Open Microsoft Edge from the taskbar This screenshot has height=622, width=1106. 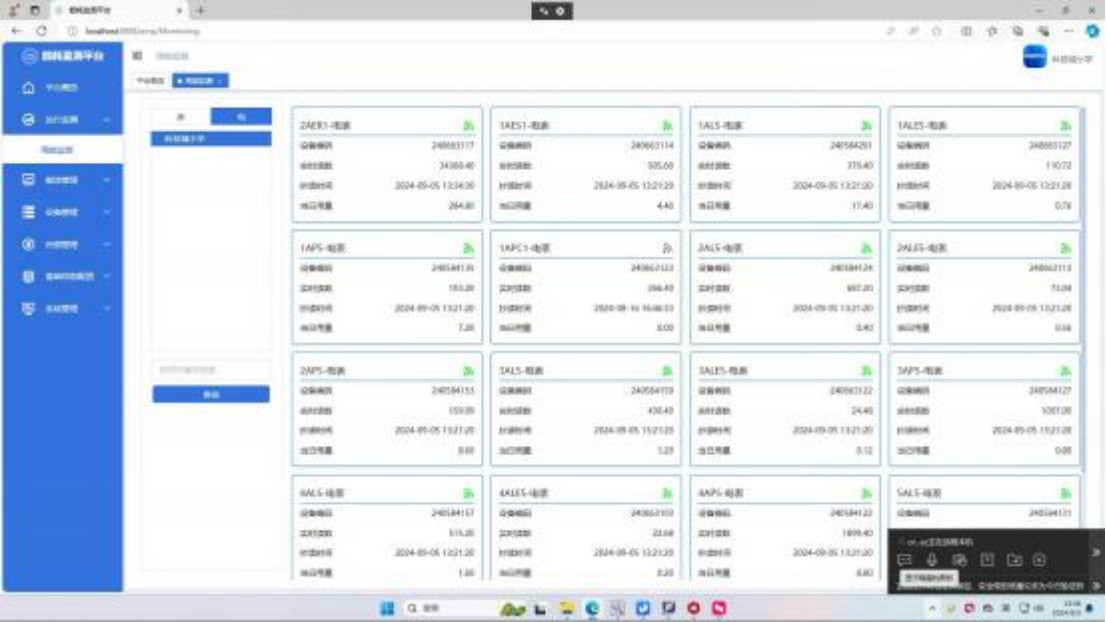[593, 608]
